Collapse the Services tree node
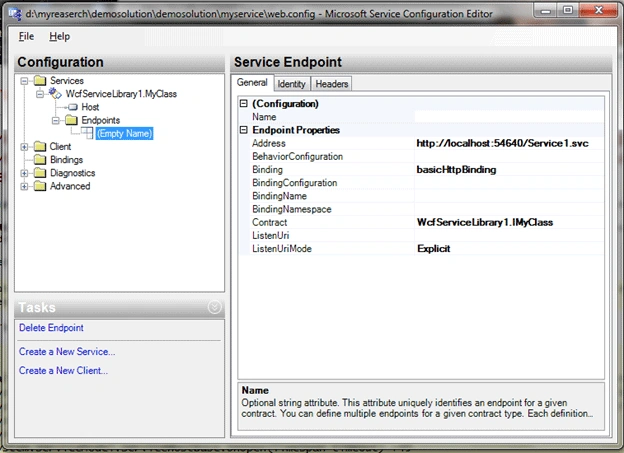The image size is (624, 453). pos(24,81)
